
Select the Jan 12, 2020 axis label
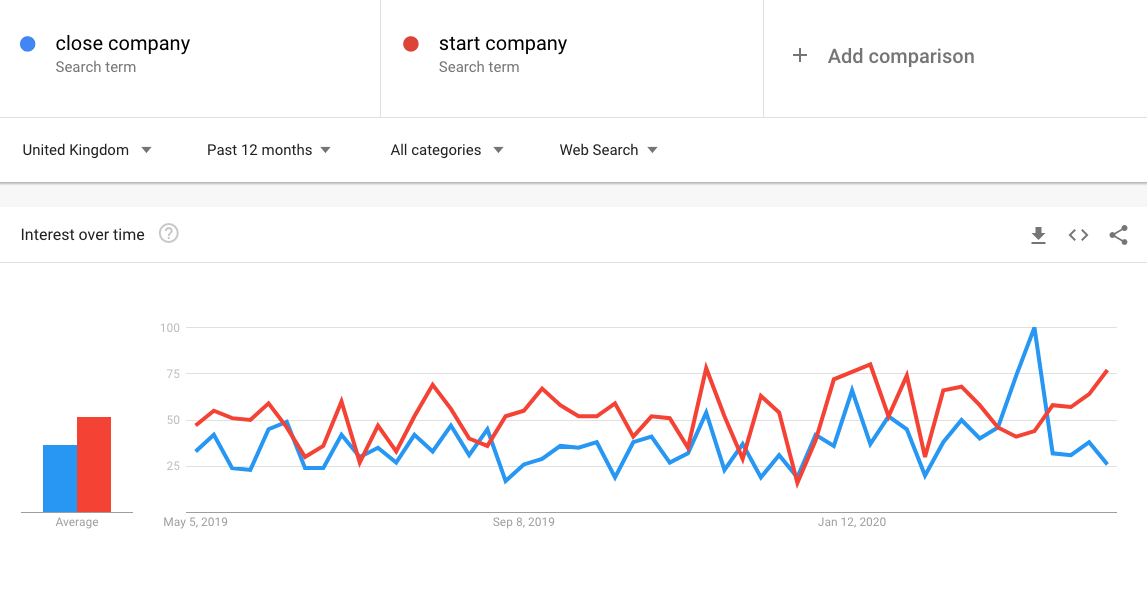[851, 522]
